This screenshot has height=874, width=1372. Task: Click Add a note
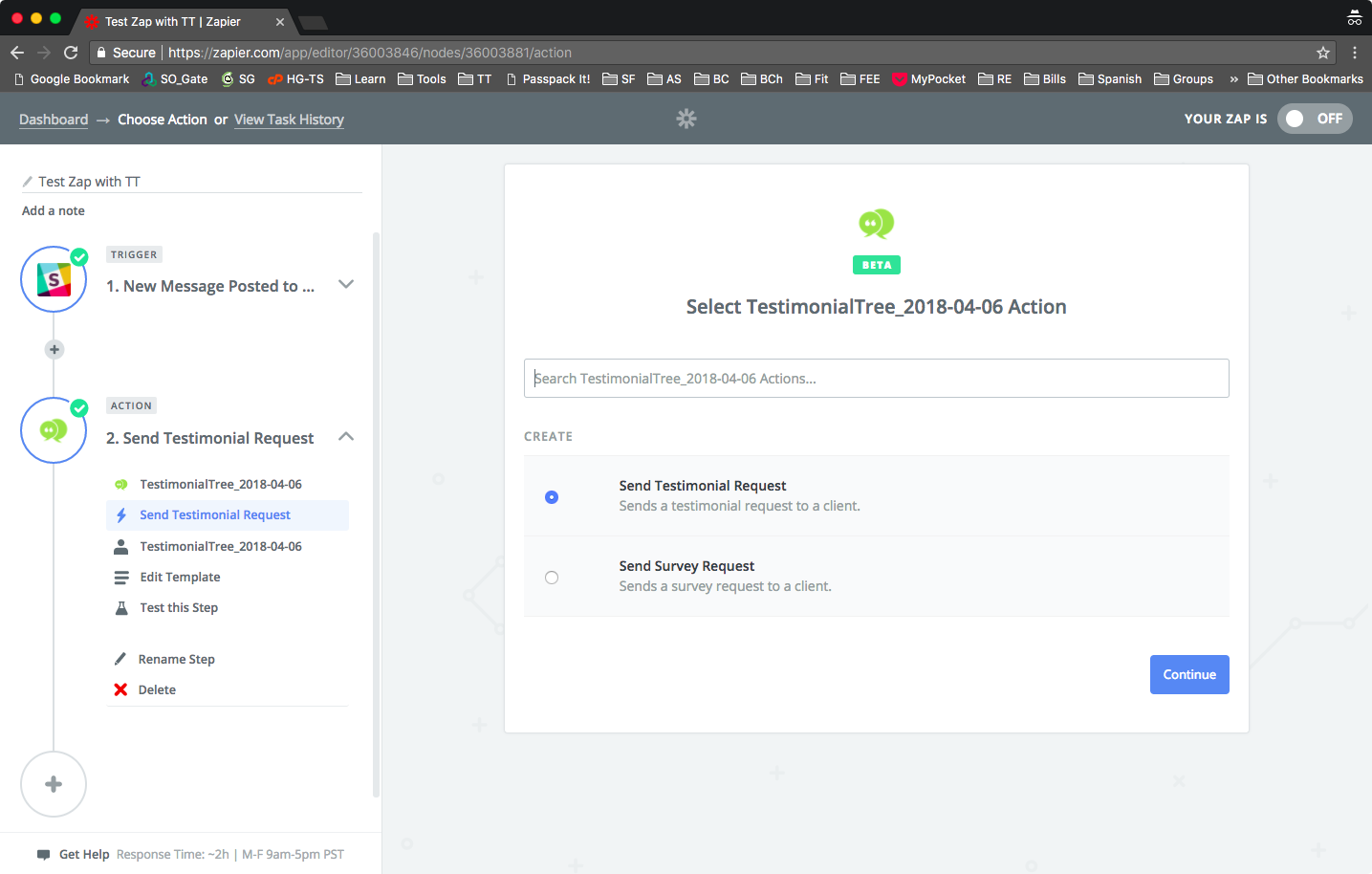tap(54, 211)
